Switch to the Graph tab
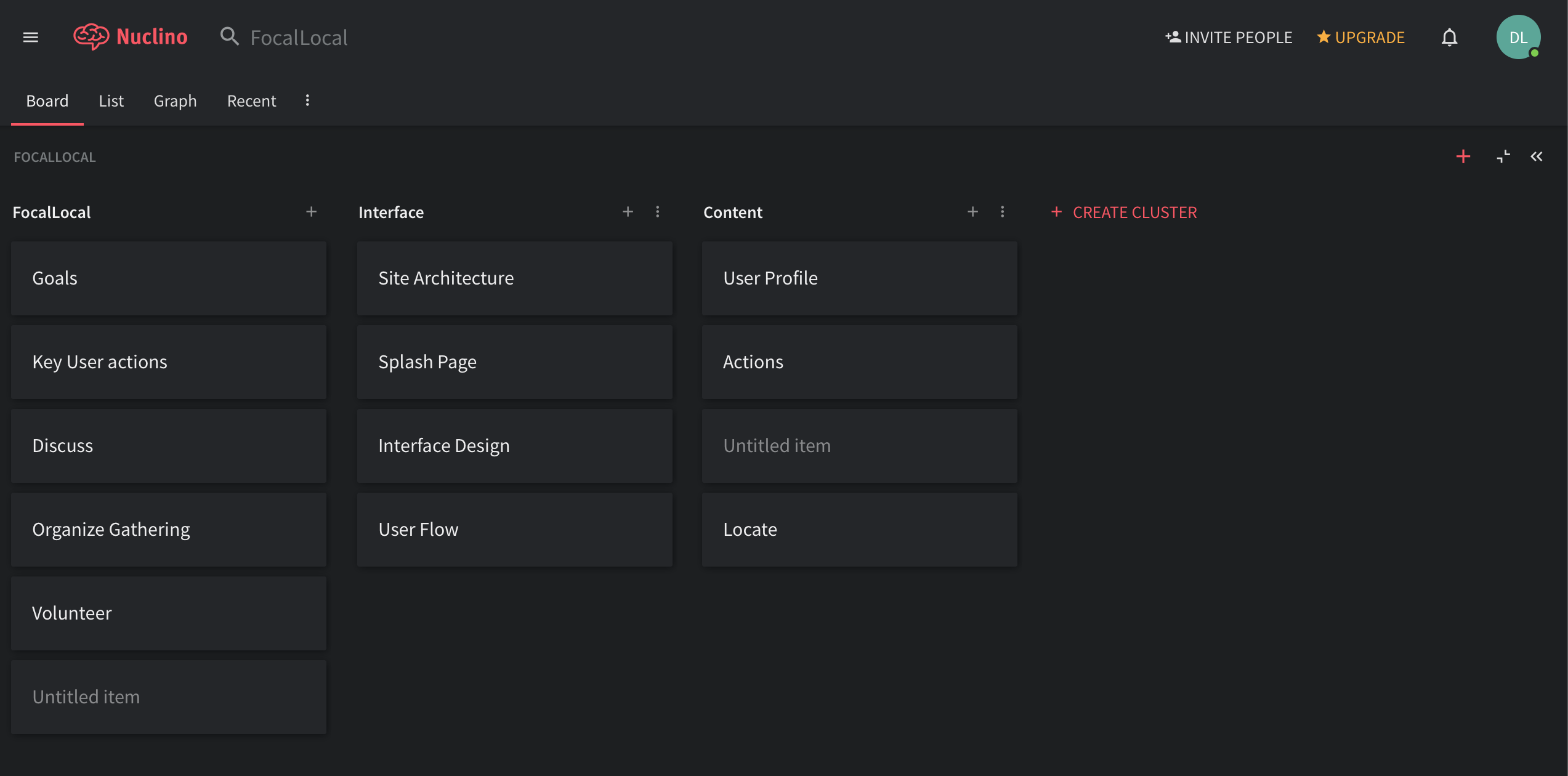1568x776 pixels. (x=176, y=101)
